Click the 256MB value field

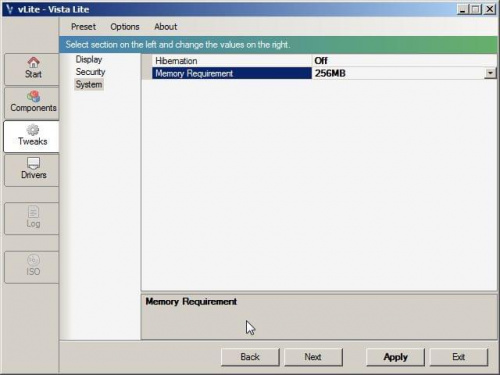click(x=398, y=73)
